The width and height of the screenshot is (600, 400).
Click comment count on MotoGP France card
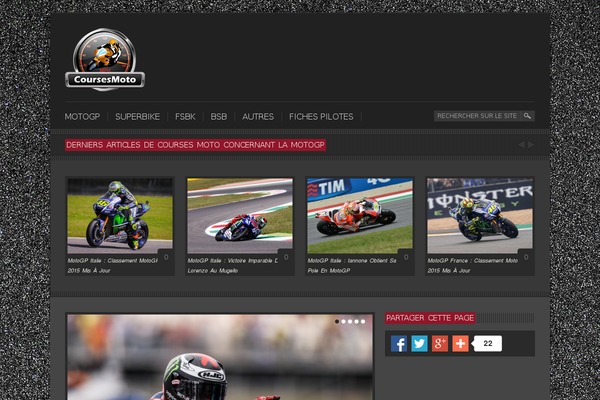tap(526, 257)
